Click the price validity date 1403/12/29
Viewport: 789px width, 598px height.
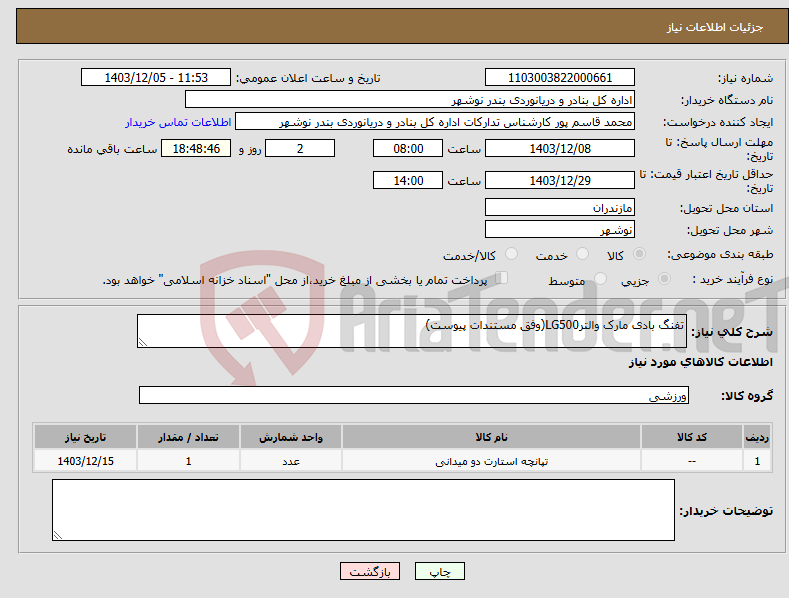click(560, 180)
